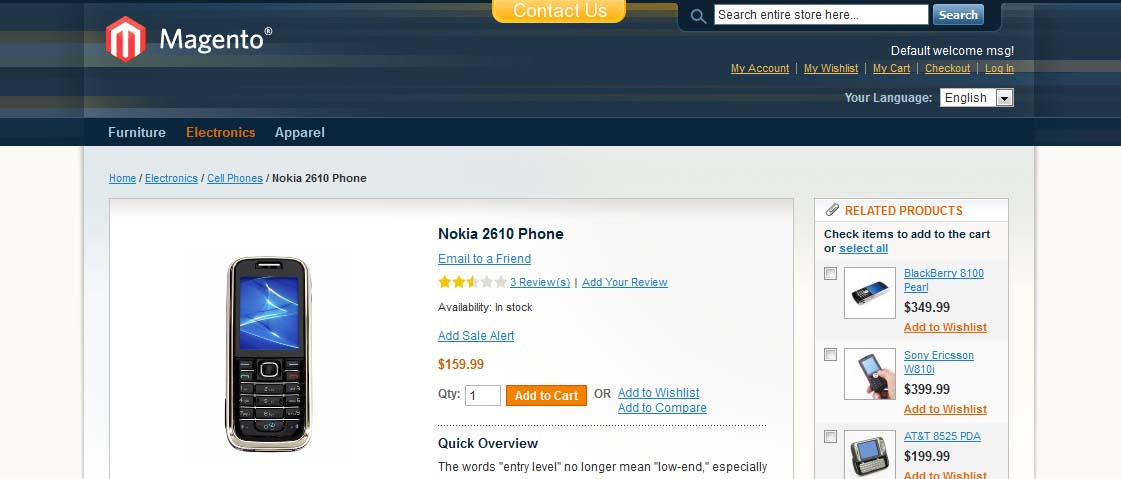Screen dimensions: 1121x479
Task: Click the AT&T 8525 PDA thumbnail
Action: point(869,454)
